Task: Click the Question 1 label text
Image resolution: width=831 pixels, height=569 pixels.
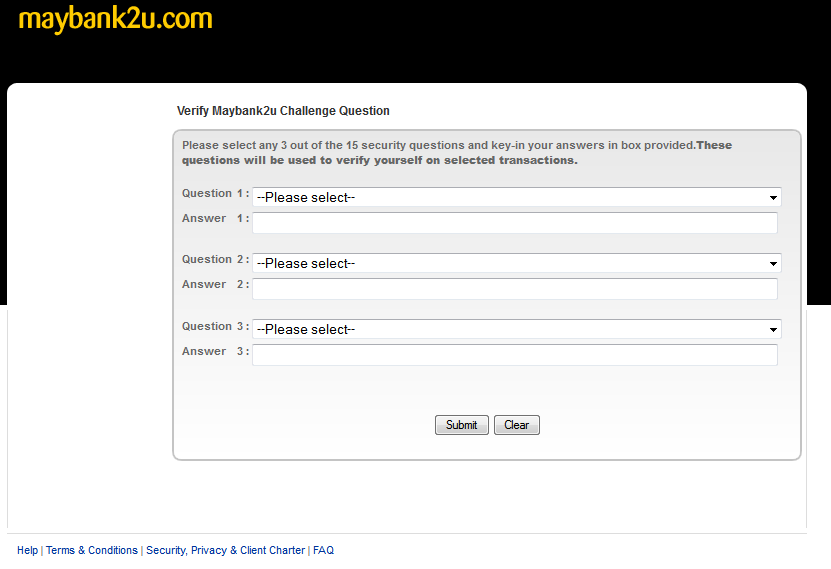Action: [215, 193]
